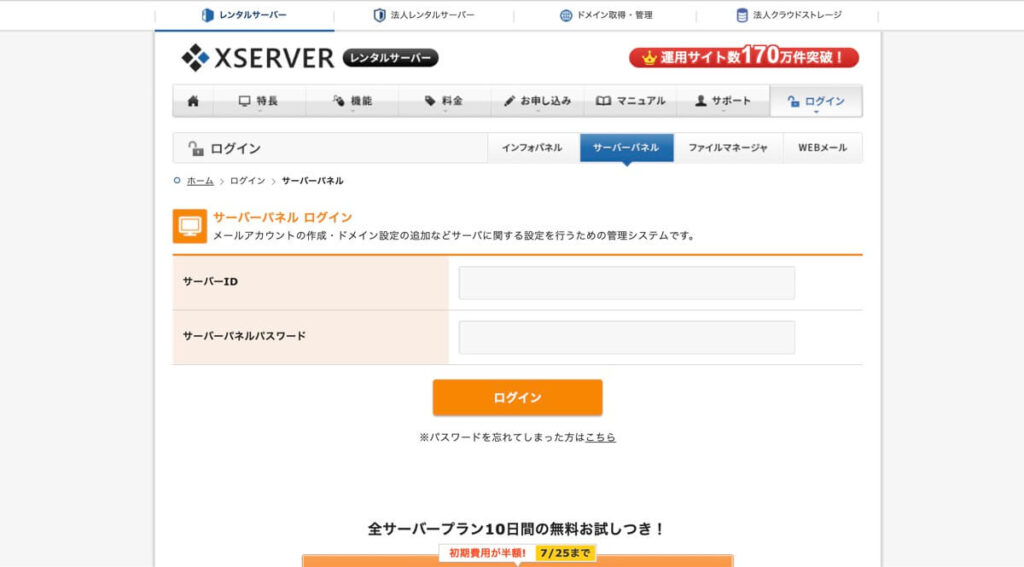The width and height of the screenshot is (1024, 567).
Task: Click the crown icon in red banner
Action: (x=648, y=58)
